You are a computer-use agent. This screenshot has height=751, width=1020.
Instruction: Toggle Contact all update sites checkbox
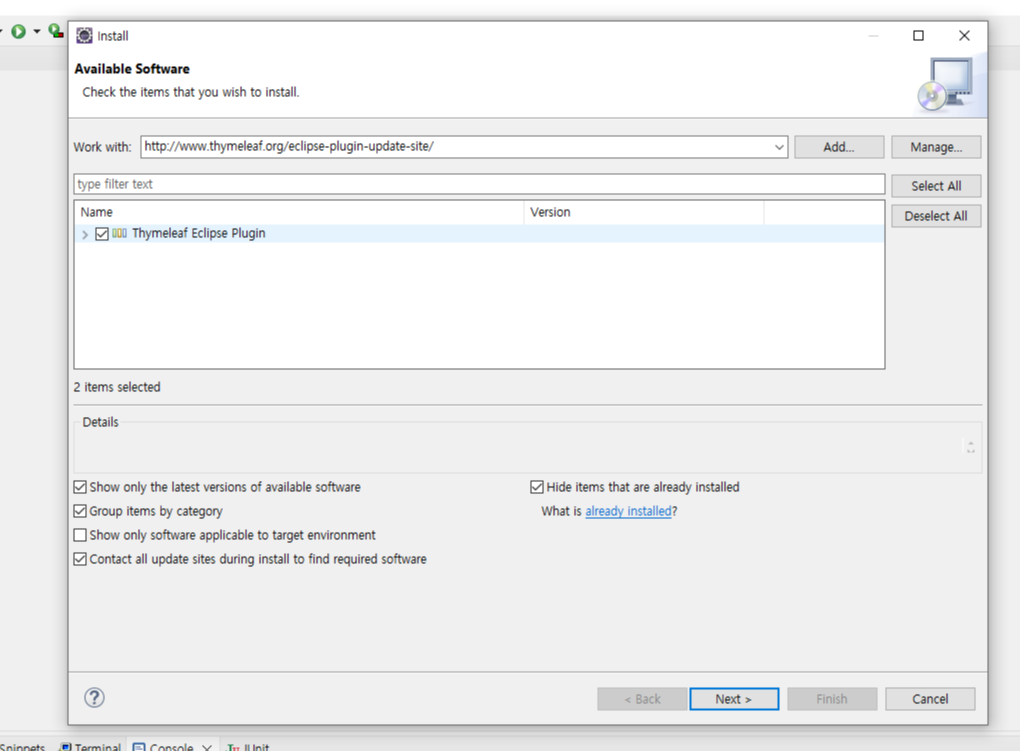[x=80, y=559]
